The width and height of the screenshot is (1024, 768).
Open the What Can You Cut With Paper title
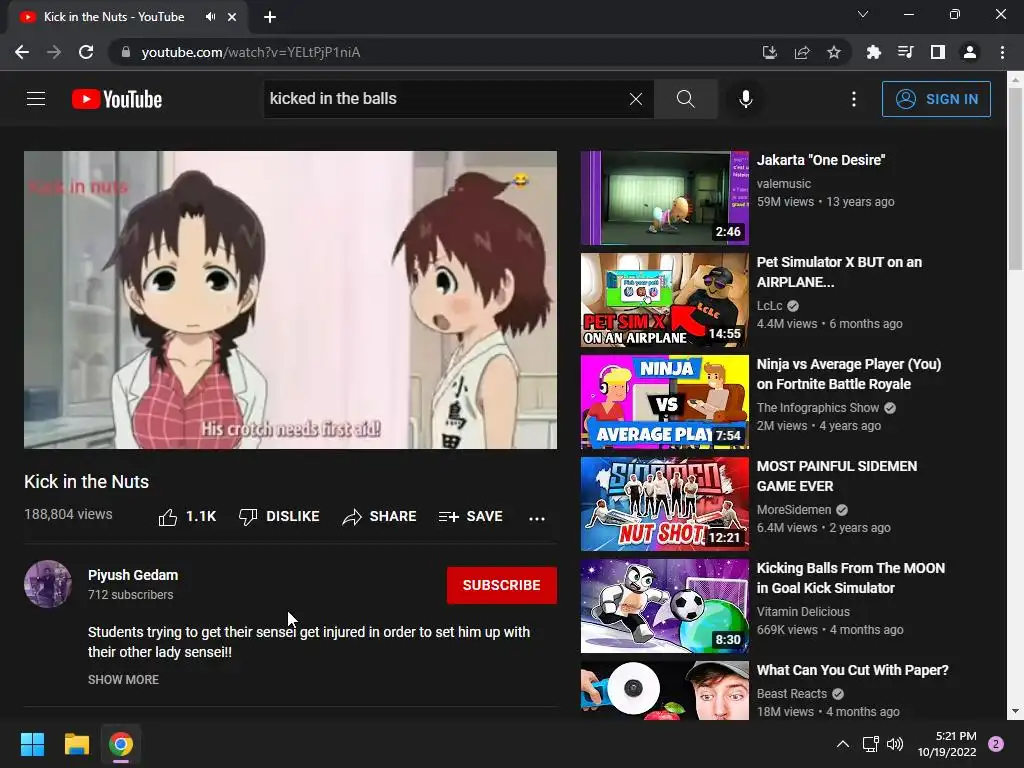pos(852,670)
